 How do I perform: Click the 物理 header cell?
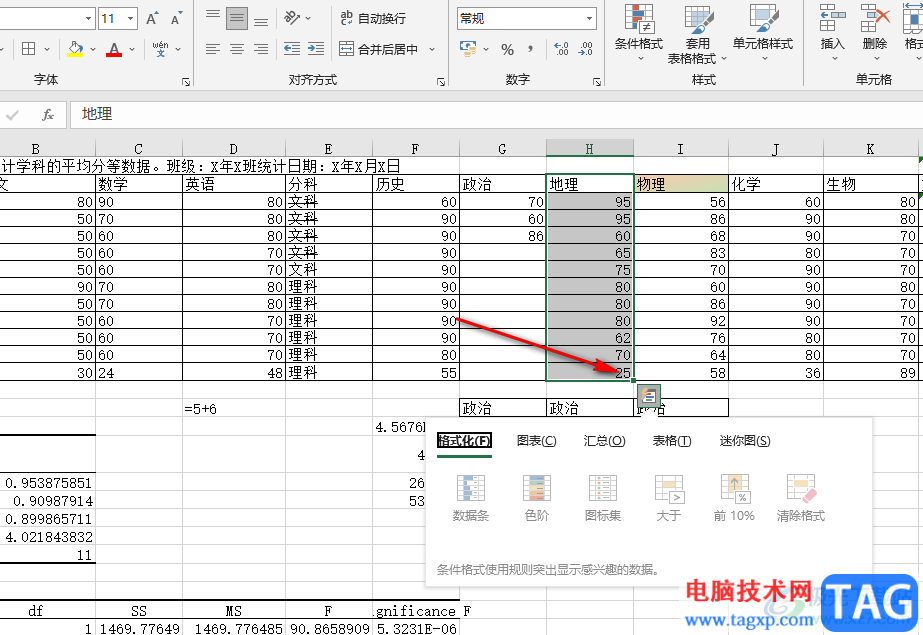(681, 184)
